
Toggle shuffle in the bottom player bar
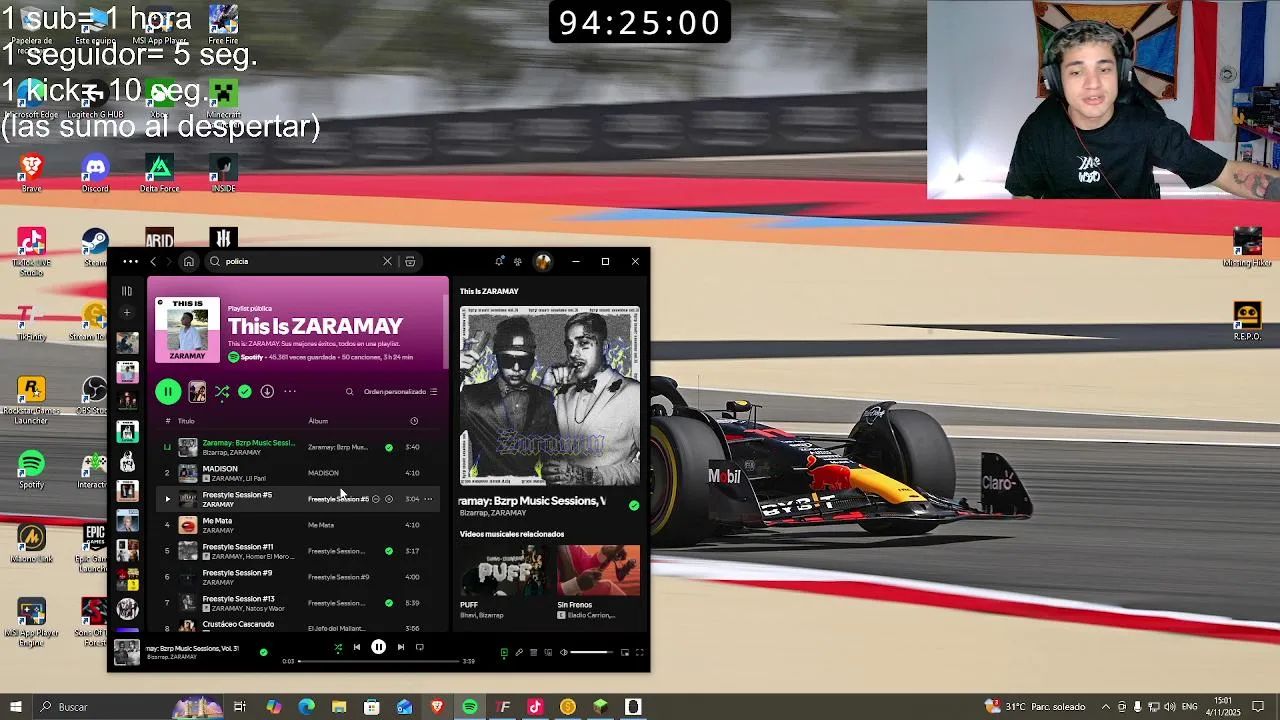click(338, 648)
